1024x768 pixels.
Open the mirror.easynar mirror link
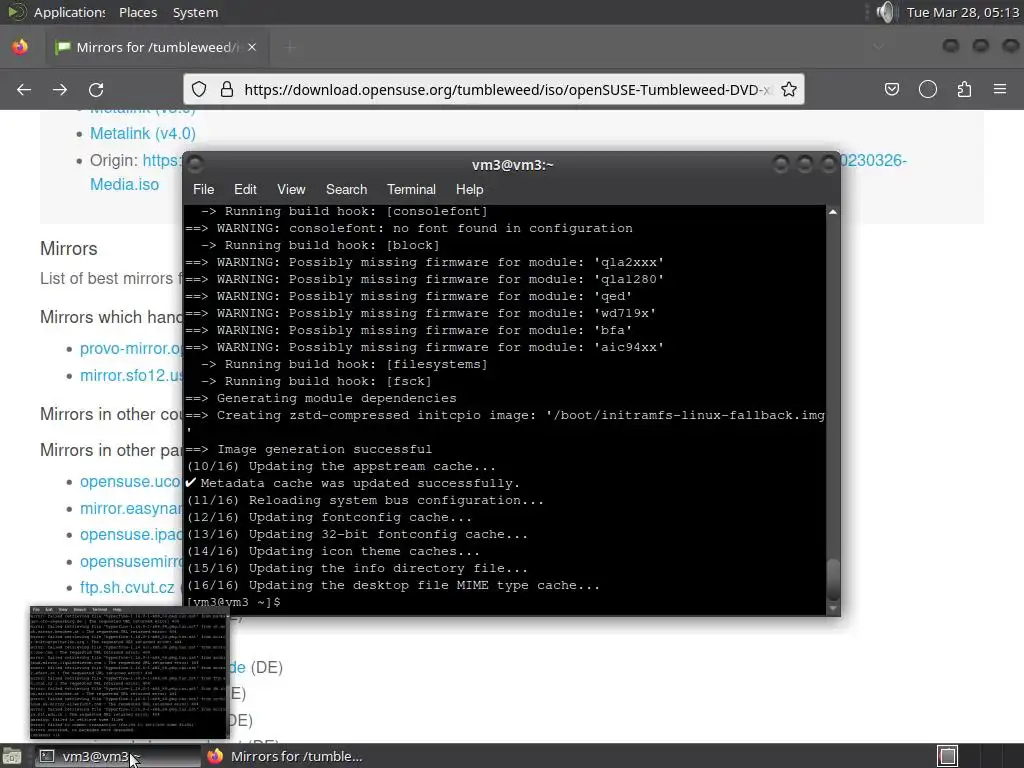(131, 508)
